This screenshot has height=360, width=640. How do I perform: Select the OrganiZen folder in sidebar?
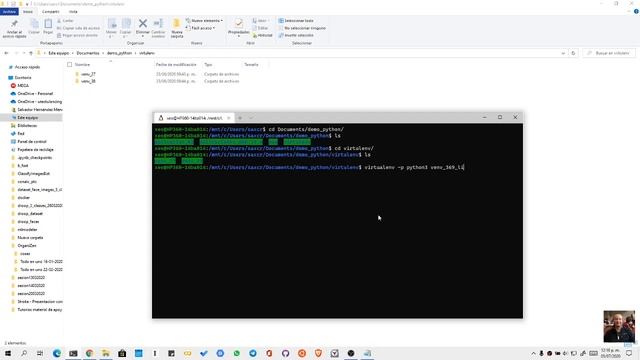click(x=27, y=246)
